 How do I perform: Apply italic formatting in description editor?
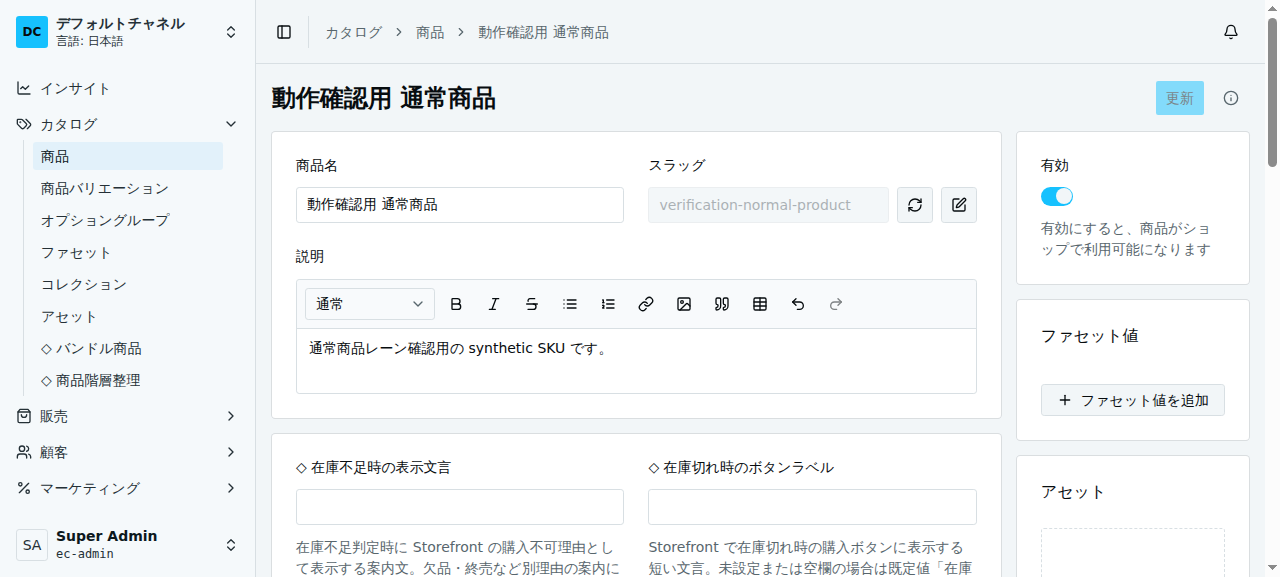point(494,304)
